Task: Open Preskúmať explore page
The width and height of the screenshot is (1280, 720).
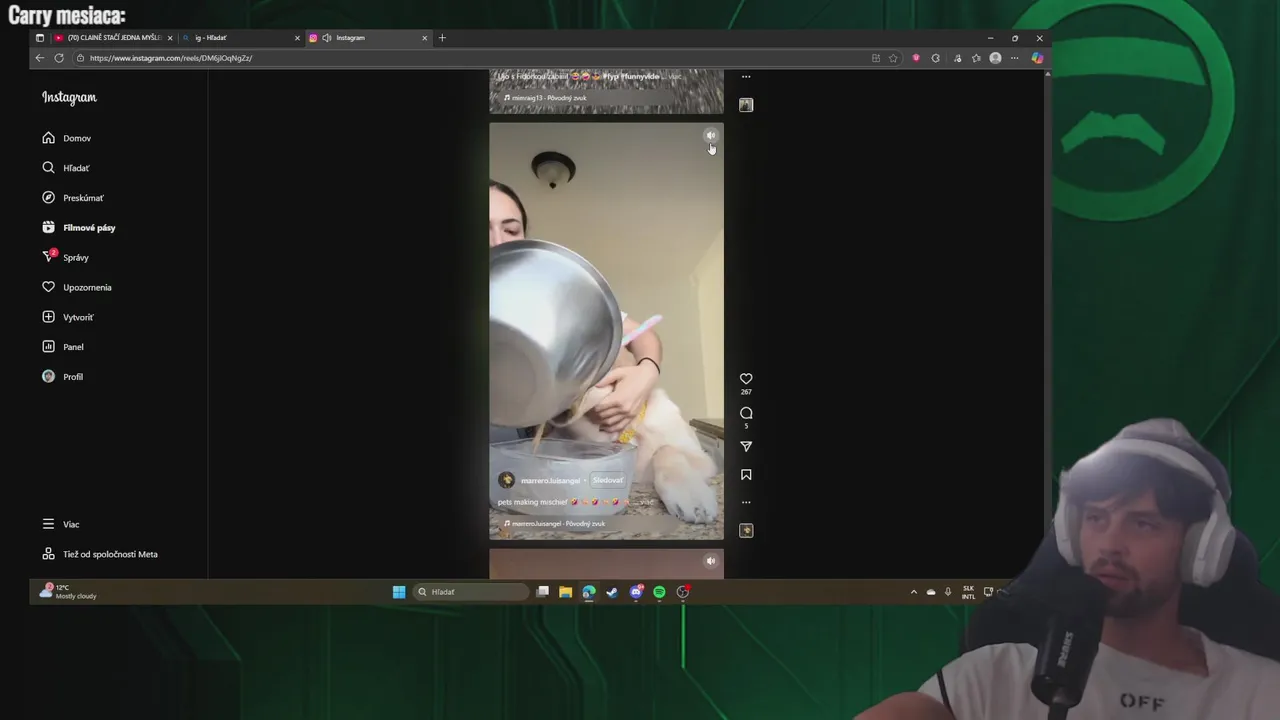Action: [73, 198]
